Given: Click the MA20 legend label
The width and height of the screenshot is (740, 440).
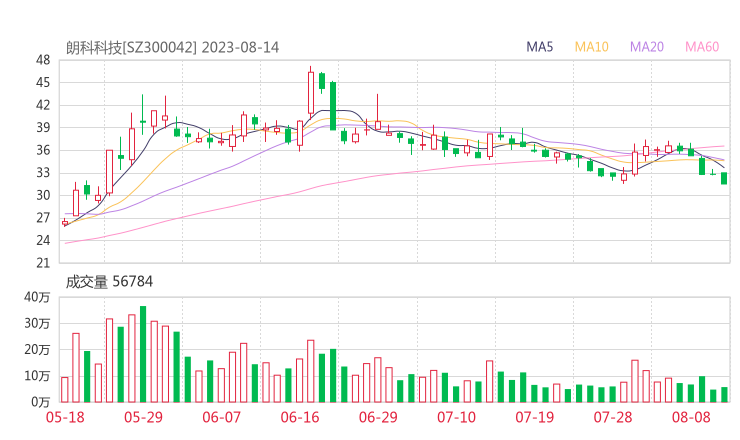Looking at the screenshot, I should pyautogui.click(x=647, y=47).
